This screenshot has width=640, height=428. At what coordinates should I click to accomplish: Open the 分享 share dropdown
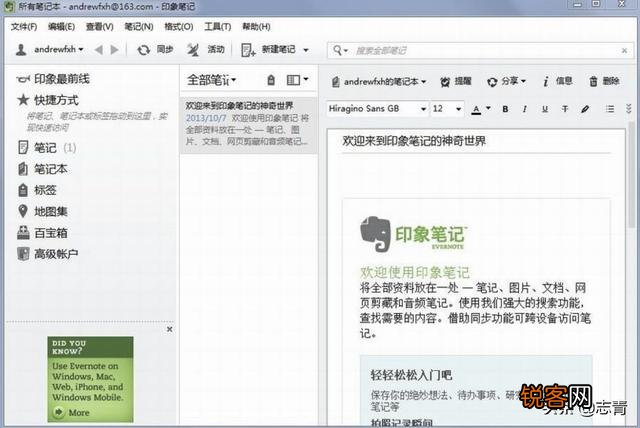506,82
